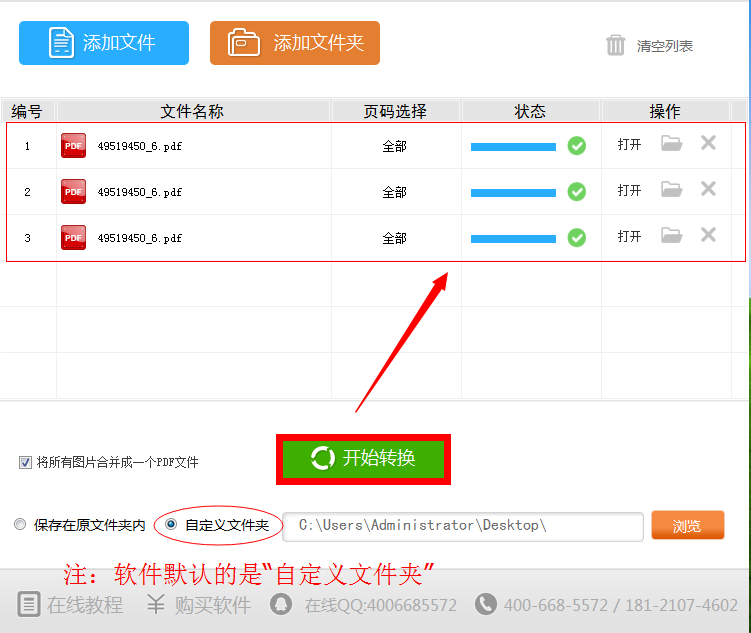The image size is (751, 633).
Task: Start conversion with green button
Action: [363, 459]
